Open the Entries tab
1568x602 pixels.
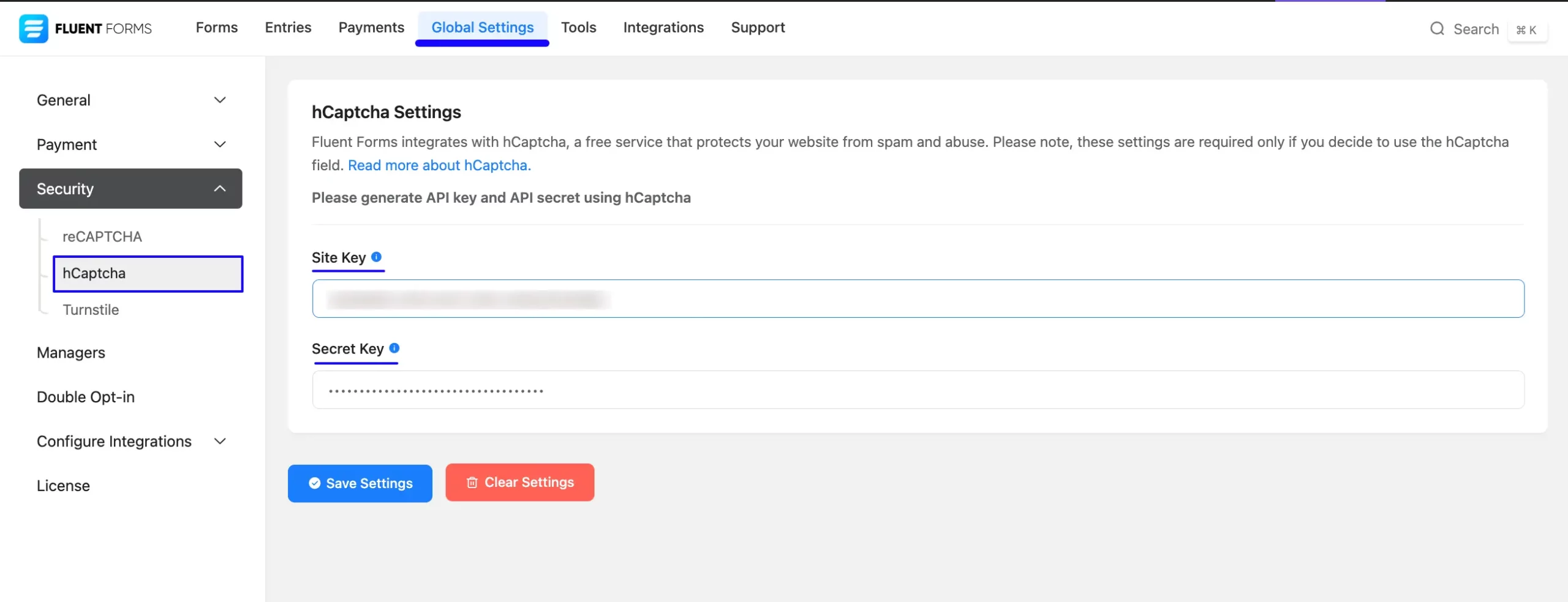288,28
